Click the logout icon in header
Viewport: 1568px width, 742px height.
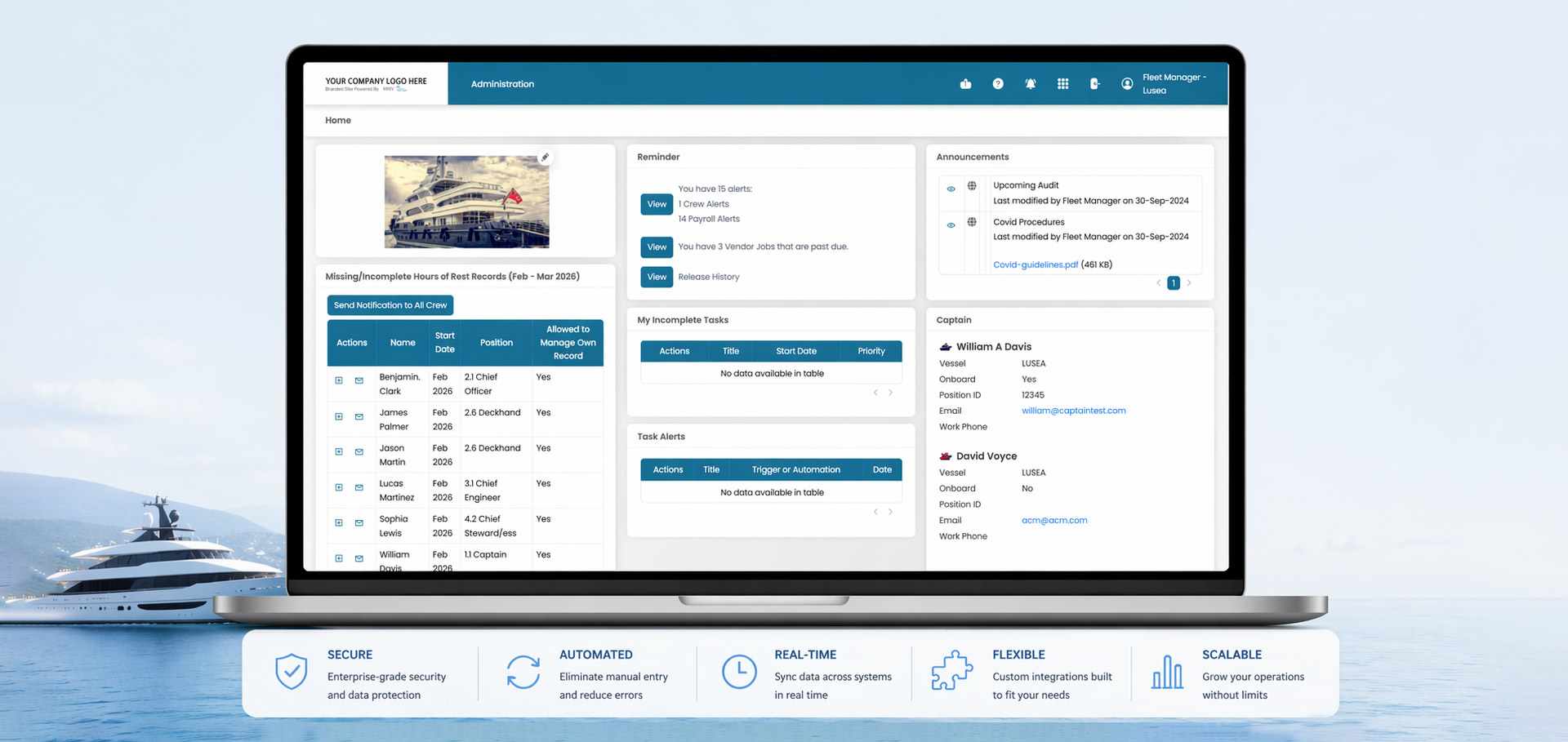click(x=1095, y=84)
